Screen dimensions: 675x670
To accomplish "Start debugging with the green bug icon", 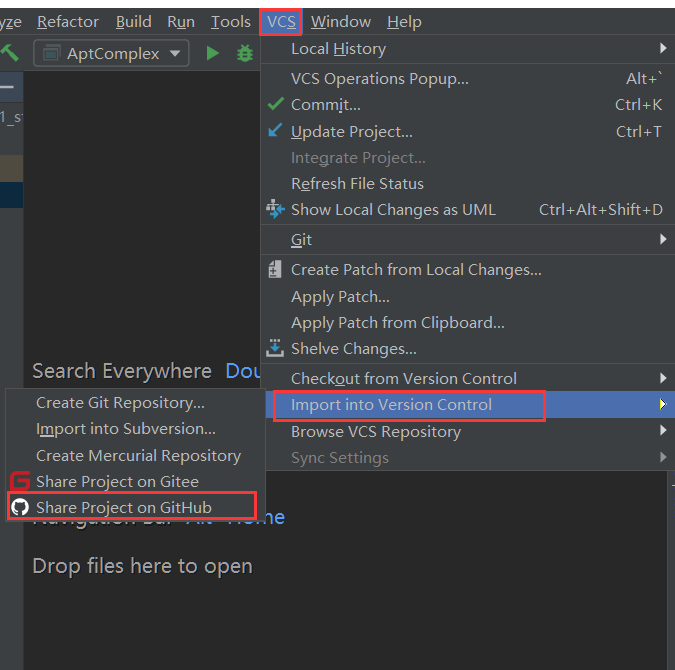I will [x=245, y=53].
